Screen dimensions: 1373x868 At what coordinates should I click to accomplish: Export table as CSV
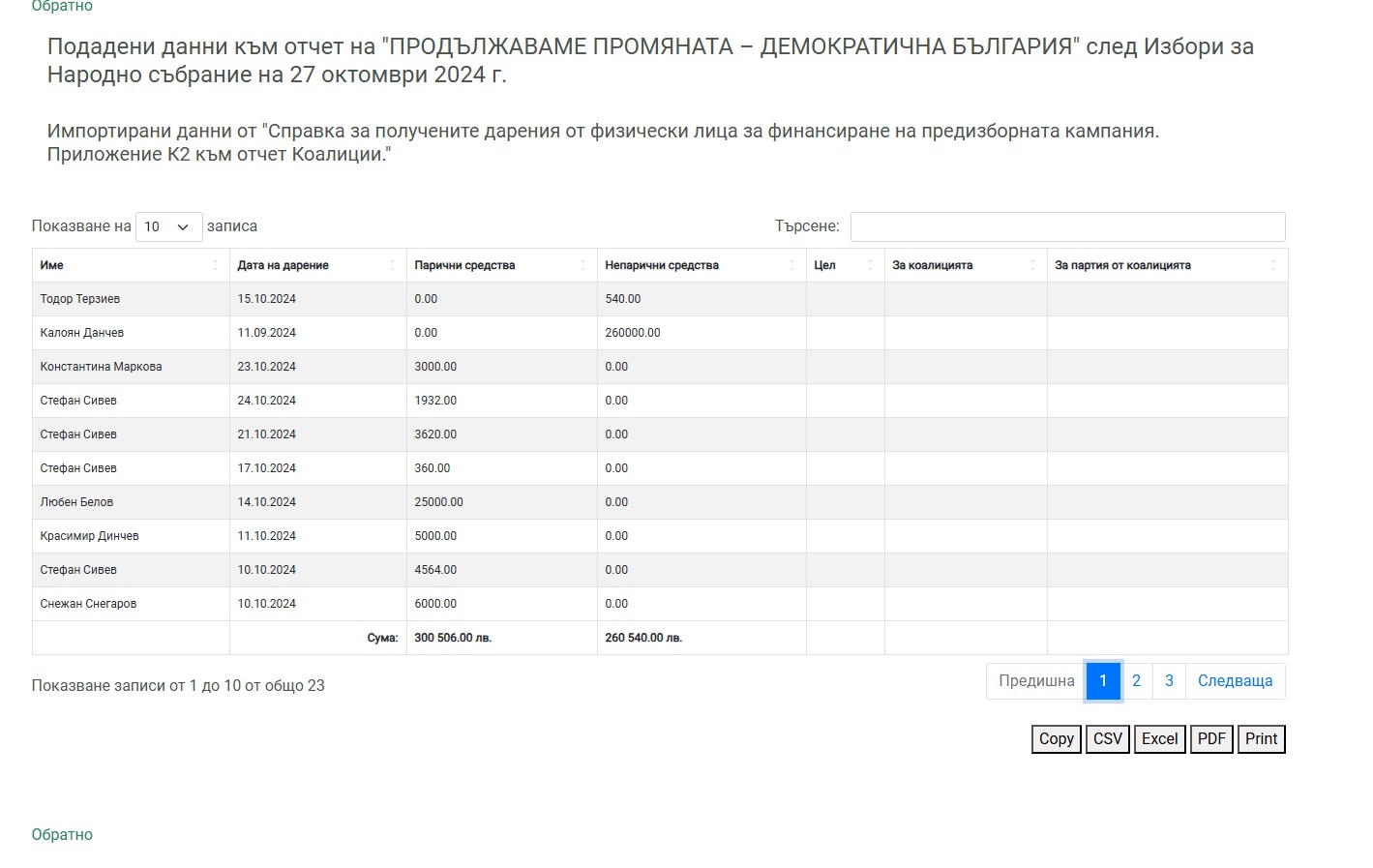coord(1107,739)
